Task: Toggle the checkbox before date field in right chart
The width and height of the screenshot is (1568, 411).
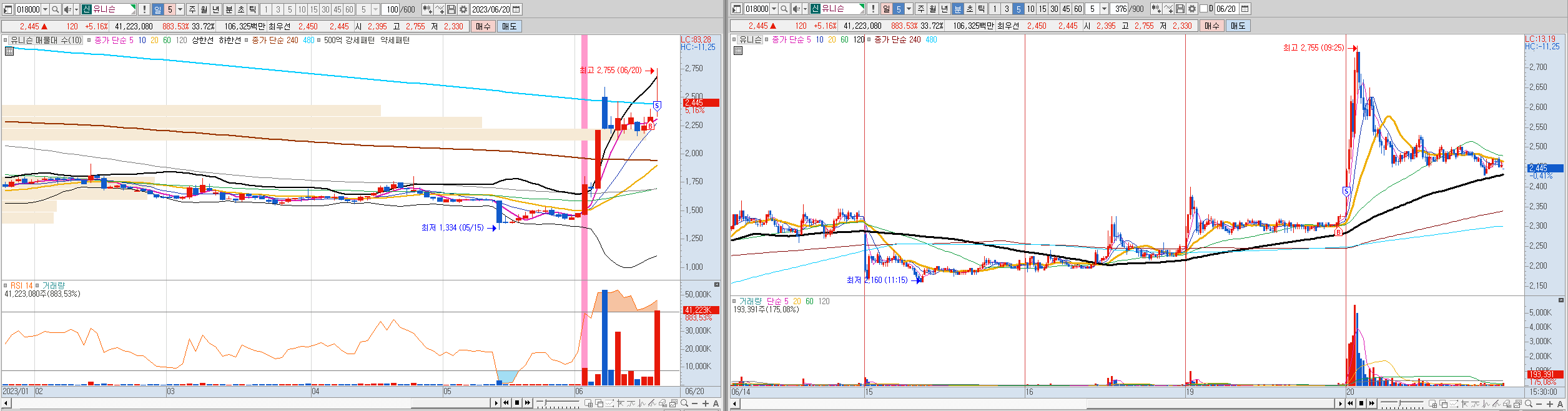Action: [x=1203, y=9]
